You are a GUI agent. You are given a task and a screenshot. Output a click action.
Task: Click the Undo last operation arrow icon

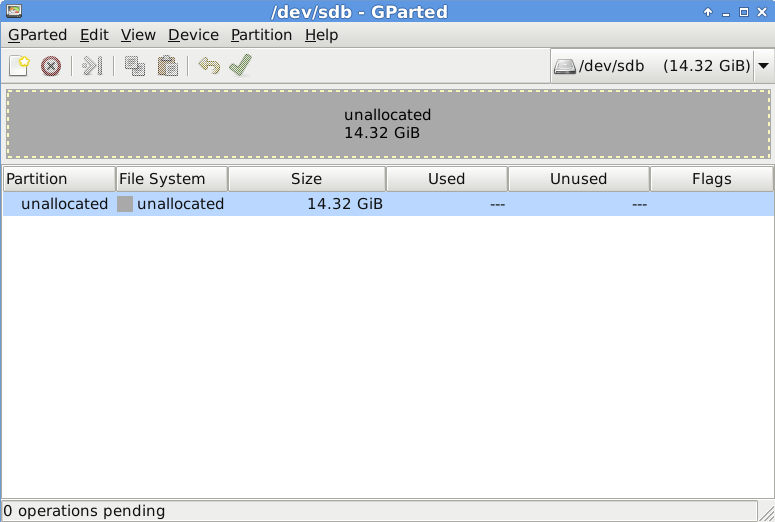pyautogui.click(x=209, y=65)
